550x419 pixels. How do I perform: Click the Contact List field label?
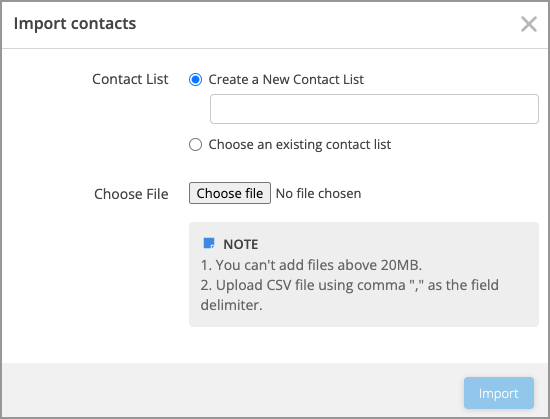pyautogui.click(x=130, y=79)
